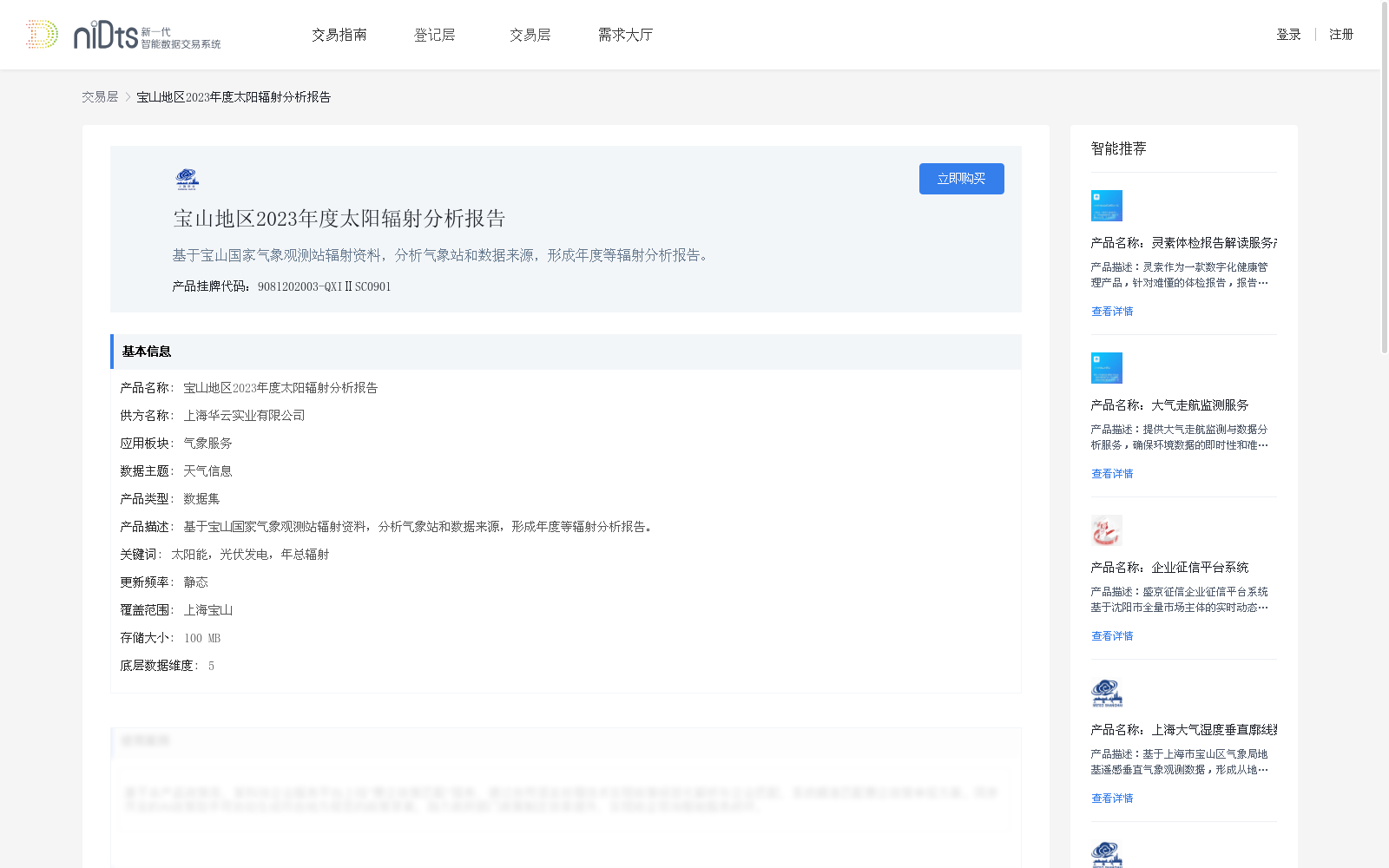
Task: Click the 企业征信平台系统 red logo icon
Action: (1107, 530)
